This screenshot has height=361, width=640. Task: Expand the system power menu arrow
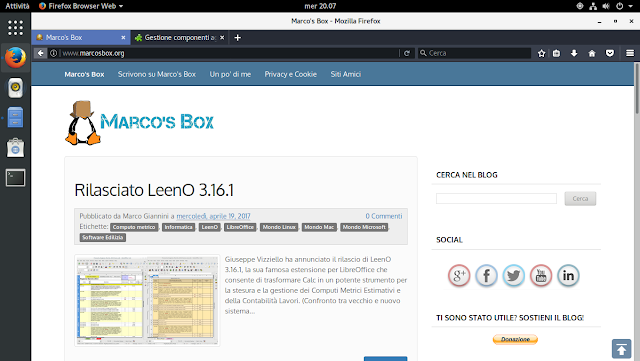click(631, 6)
